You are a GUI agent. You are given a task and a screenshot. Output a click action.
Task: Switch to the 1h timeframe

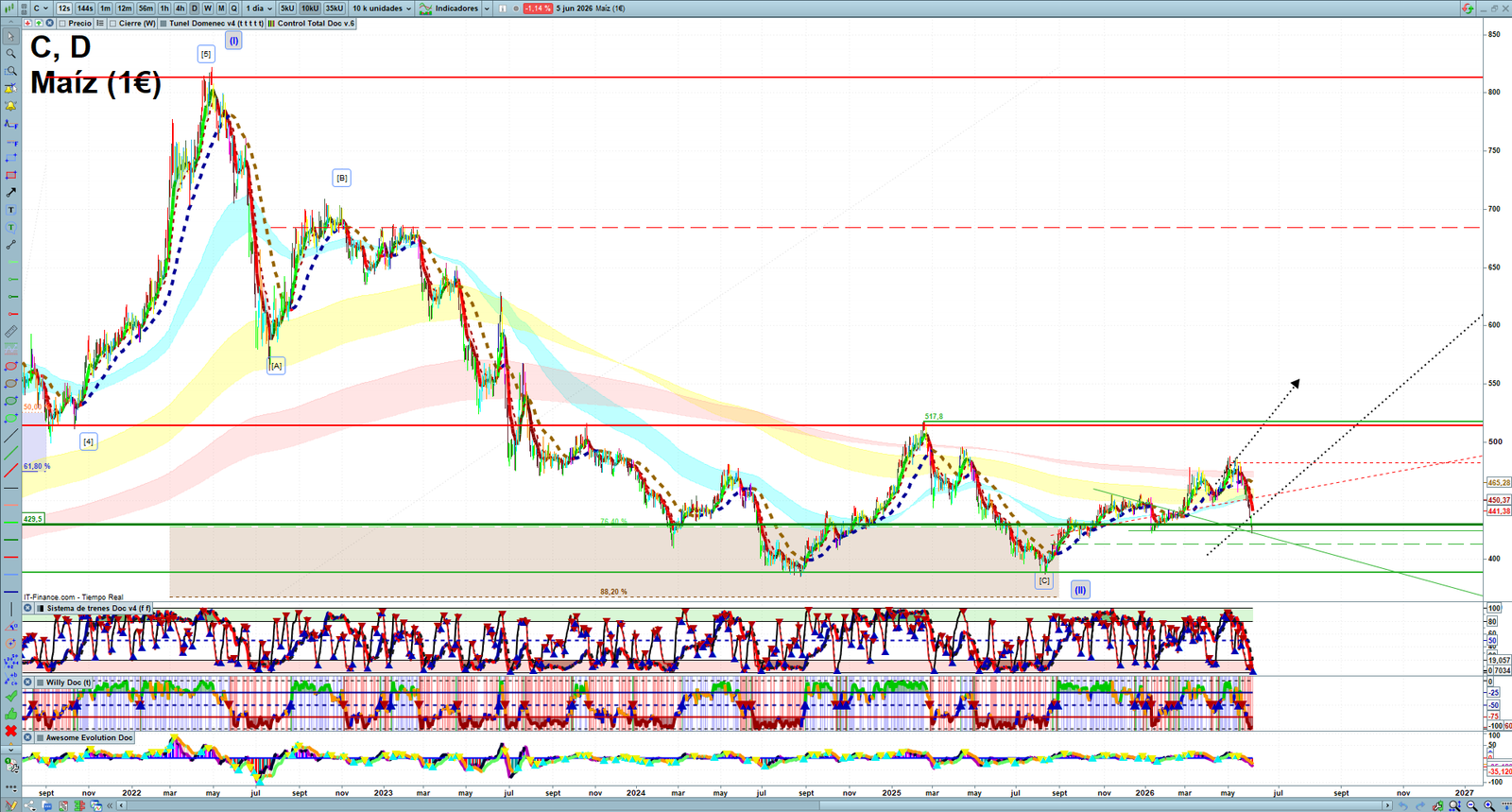click(164, 8)
